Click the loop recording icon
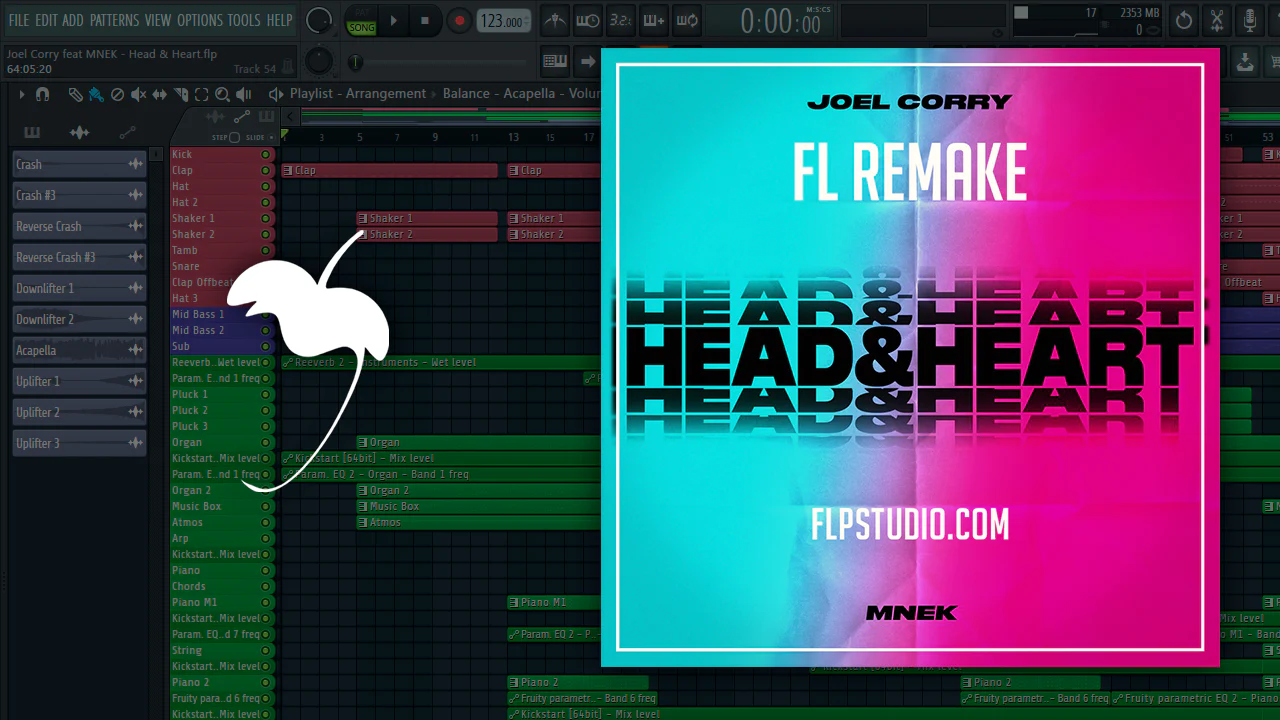The height and width of the screenshot is (720, 1280). (687, 20)
